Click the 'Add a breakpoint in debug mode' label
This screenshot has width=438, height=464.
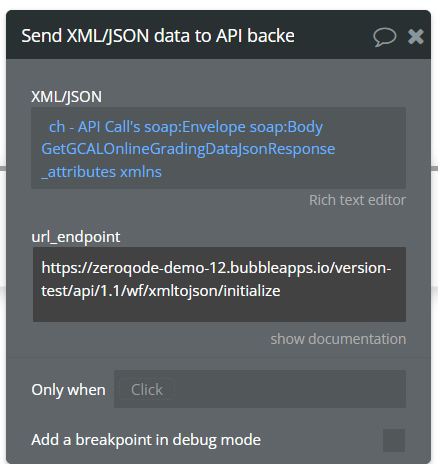coord(146,440)
